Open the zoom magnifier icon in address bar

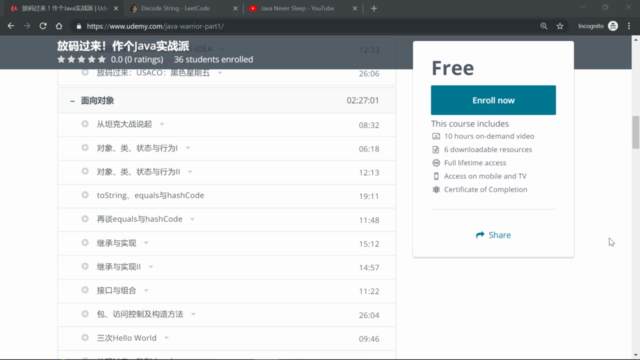click(544, 26)
